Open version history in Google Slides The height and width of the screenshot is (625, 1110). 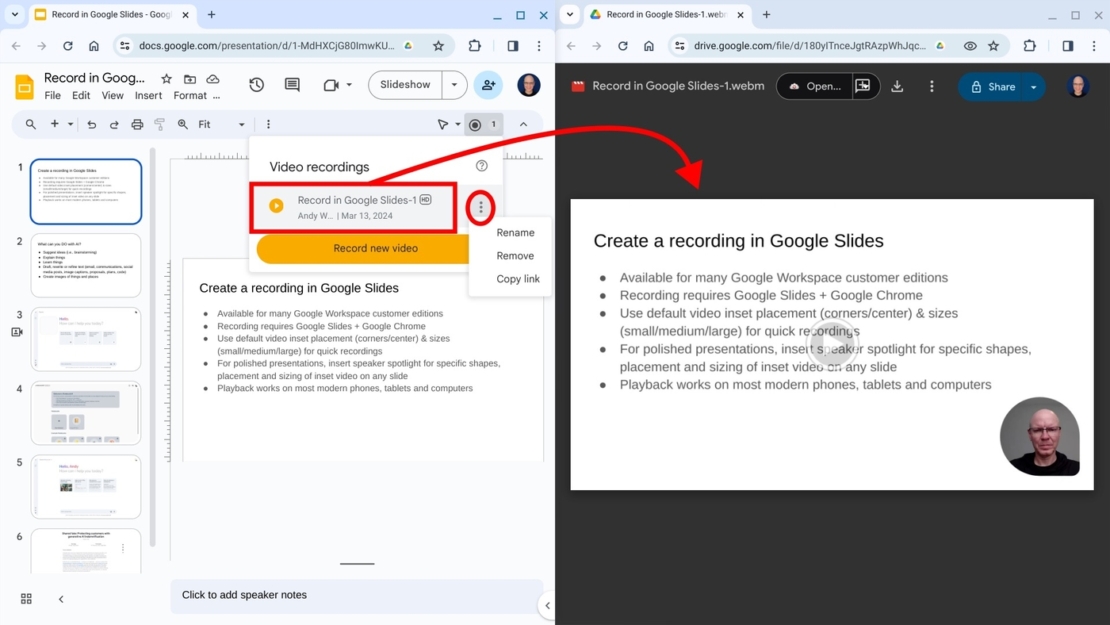tap(256, 85)
